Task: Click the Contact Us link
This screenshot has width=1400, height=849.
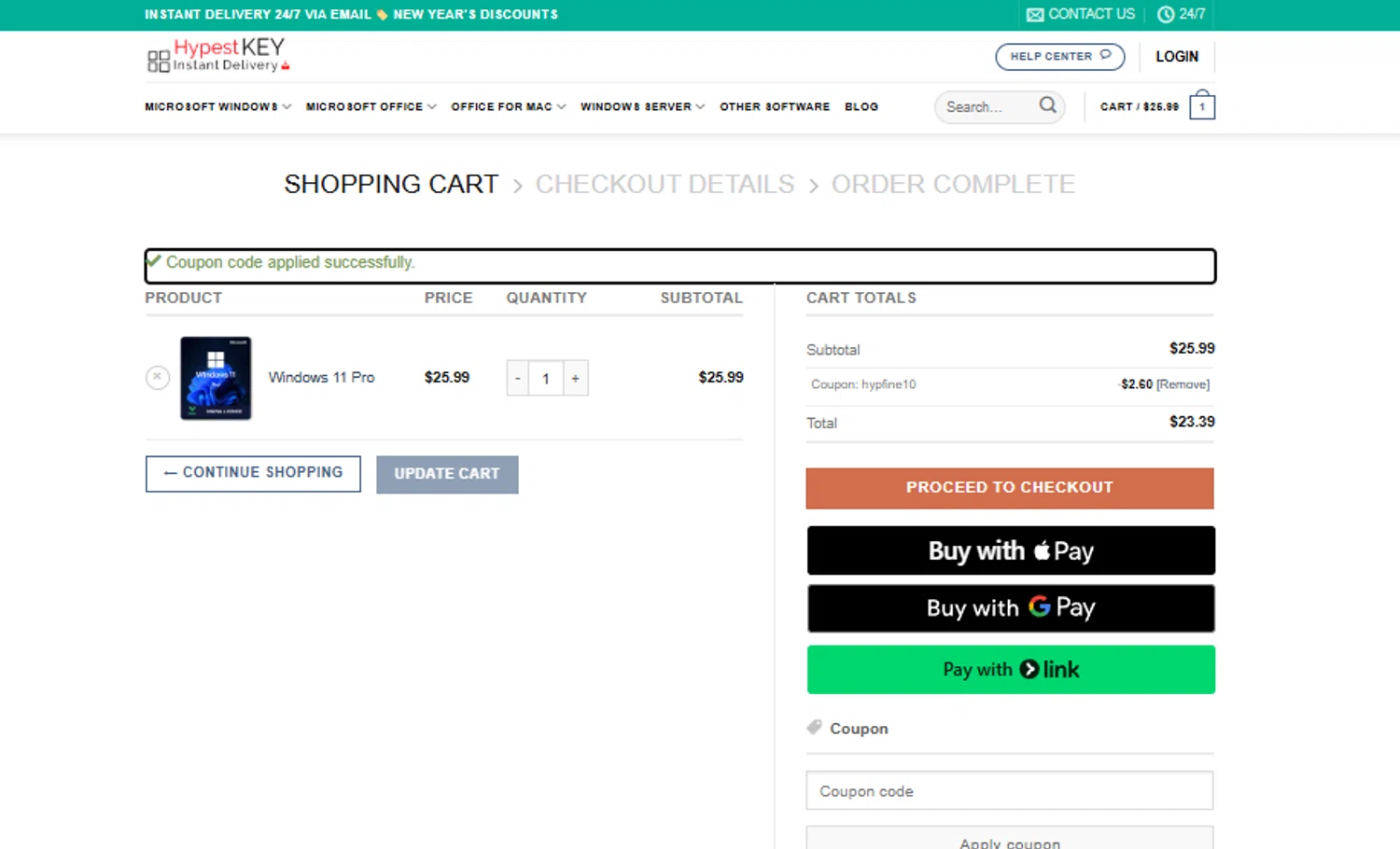Action: [x=1091, y=14]
